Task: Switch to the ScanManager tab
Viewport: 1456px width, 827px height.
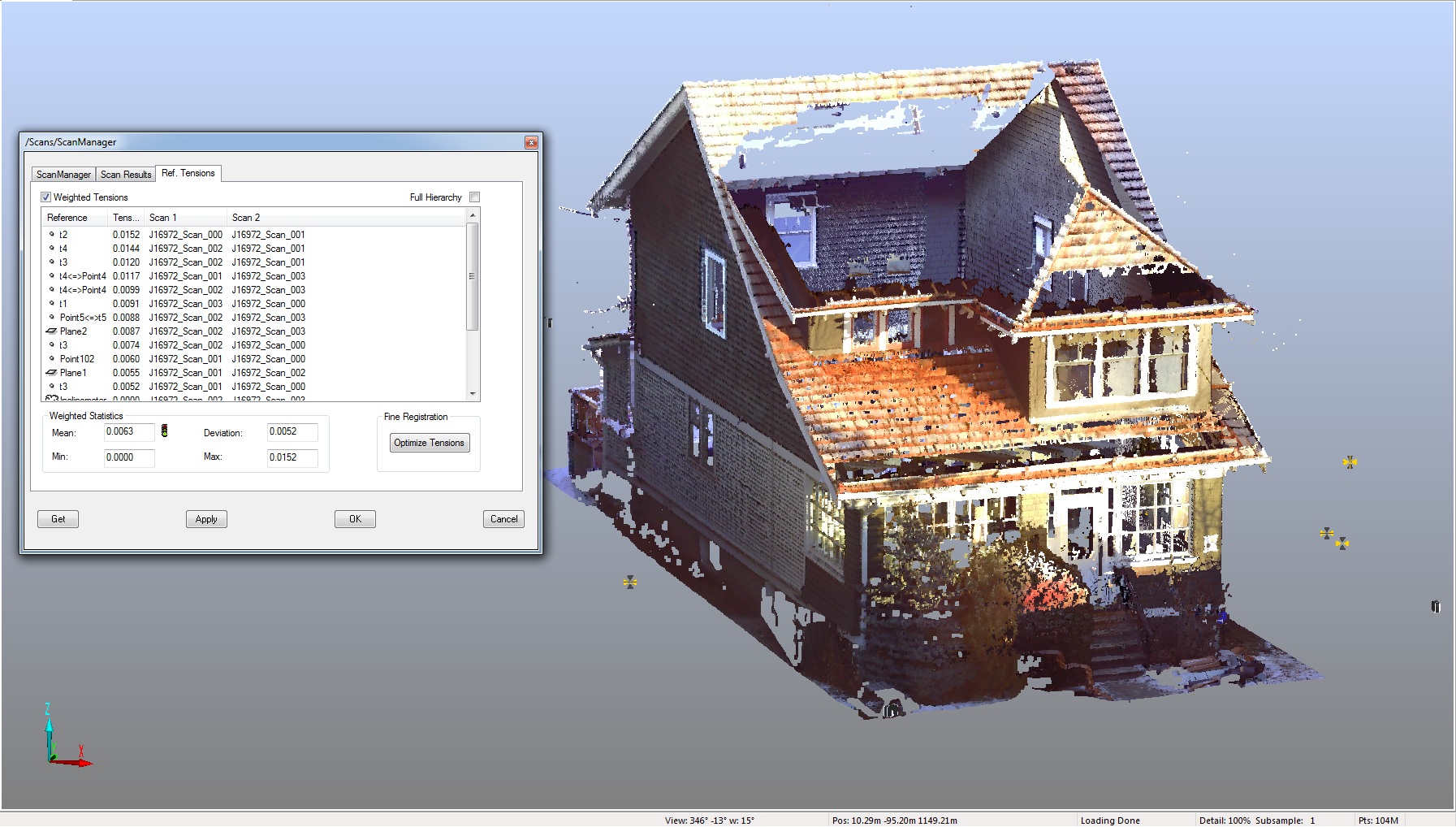Action: [x=63, y=175]
